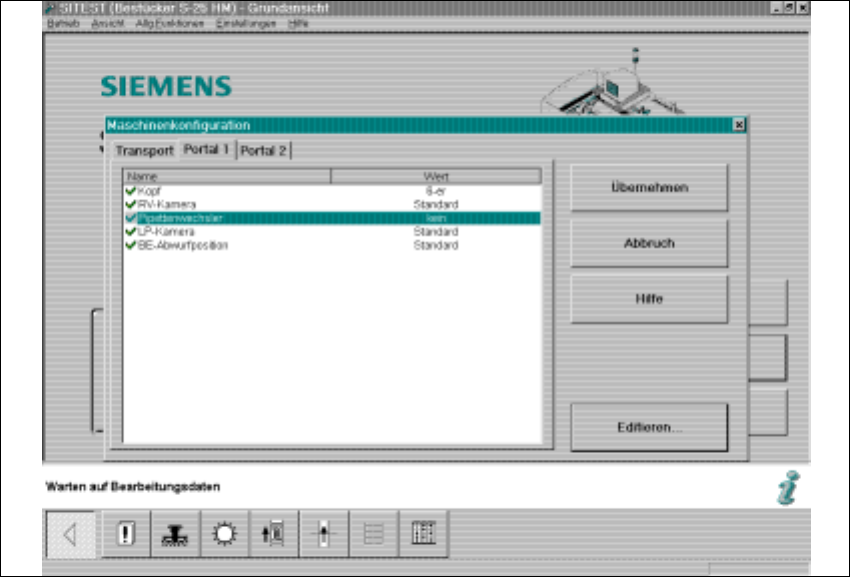Close the Maschinenkonfiguration dialog

click(738, 125)
